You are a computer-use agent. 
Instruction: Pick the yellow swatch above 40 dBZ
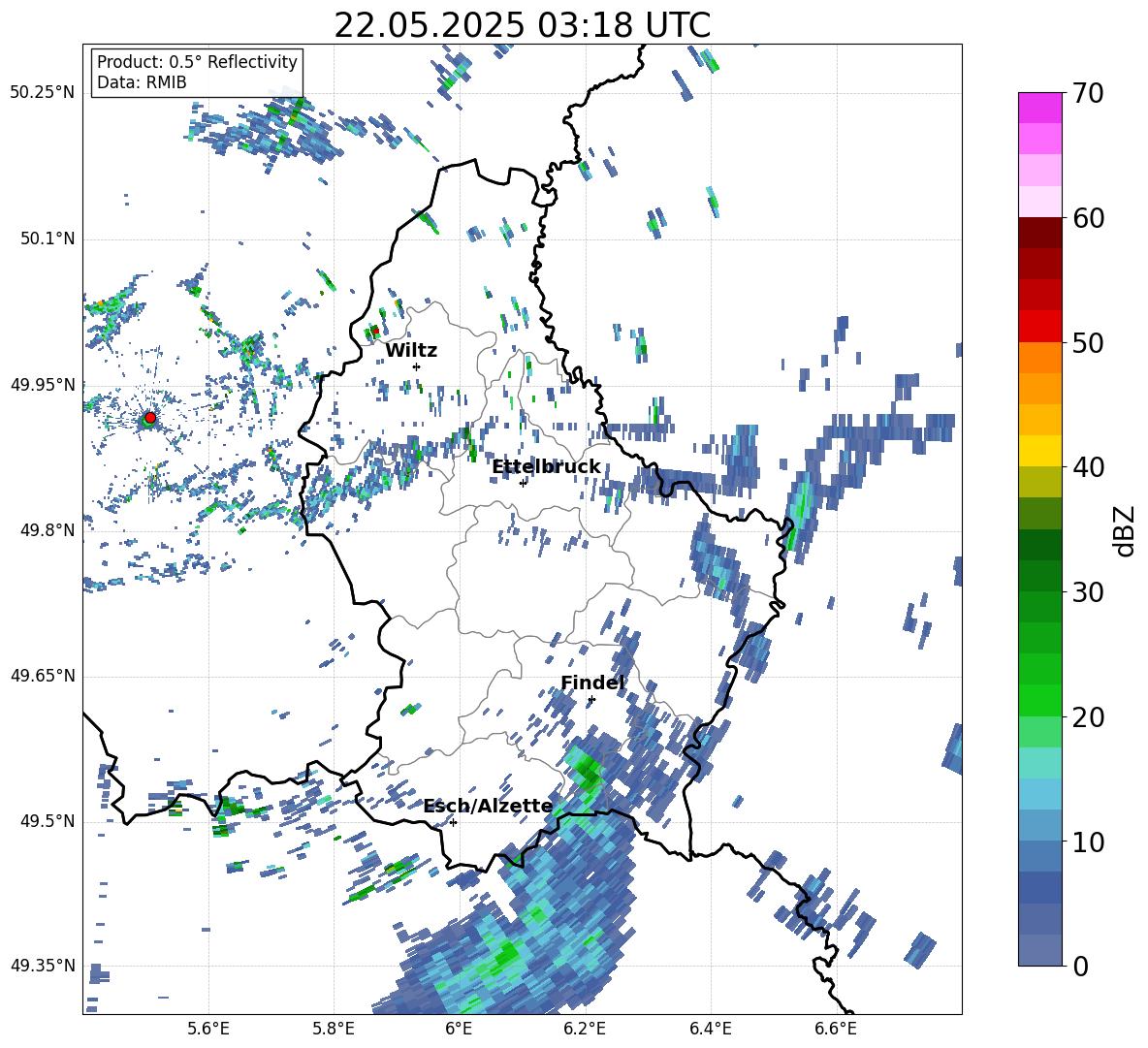click(1039, 451)
